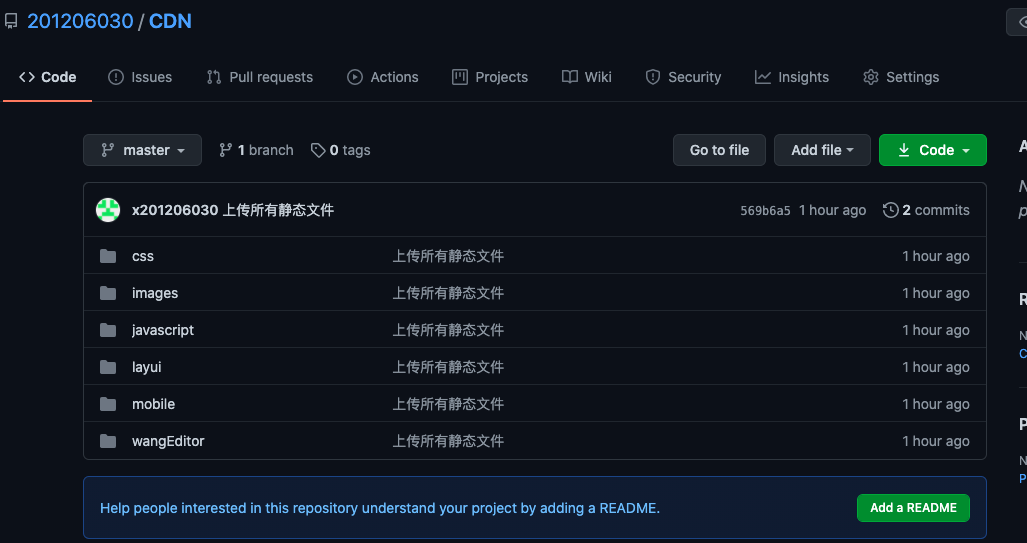Viewport: 1027px width, 543px height.
Task: Open the Issues tab
Action: click(140, 77)
